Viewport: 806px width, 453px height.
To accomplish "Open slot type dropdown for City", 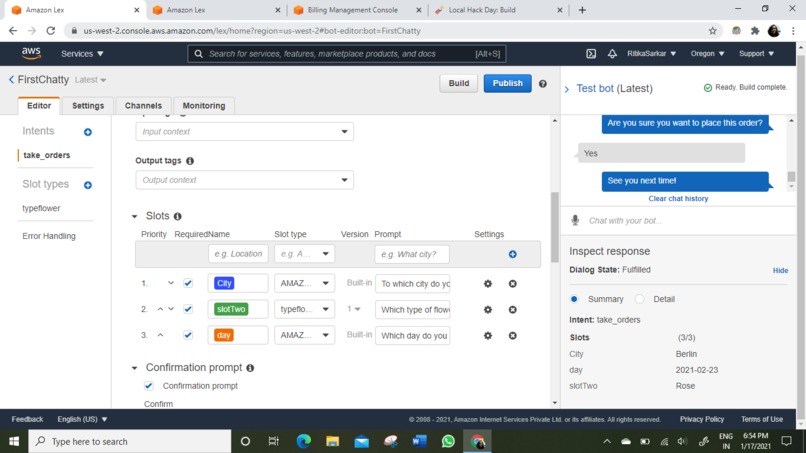I will (x=304, y=283).
